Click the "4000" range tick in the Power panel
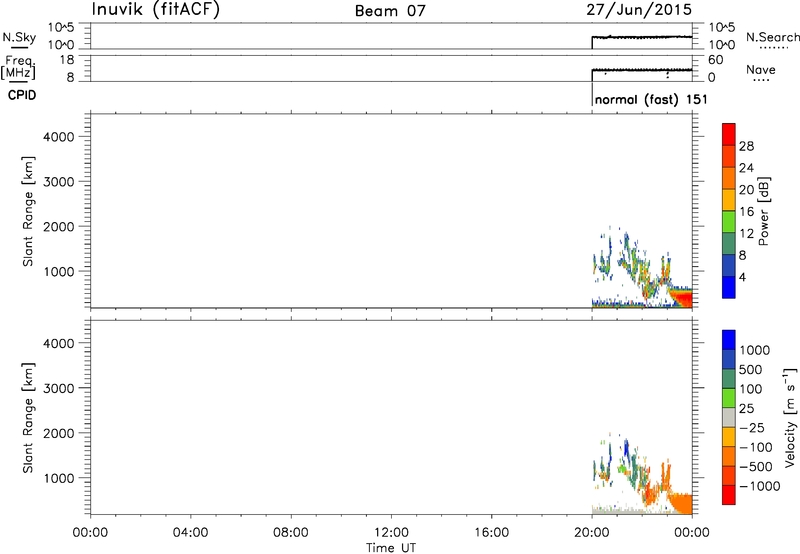The width and height of the screenshot is (800, 554). 59,137
